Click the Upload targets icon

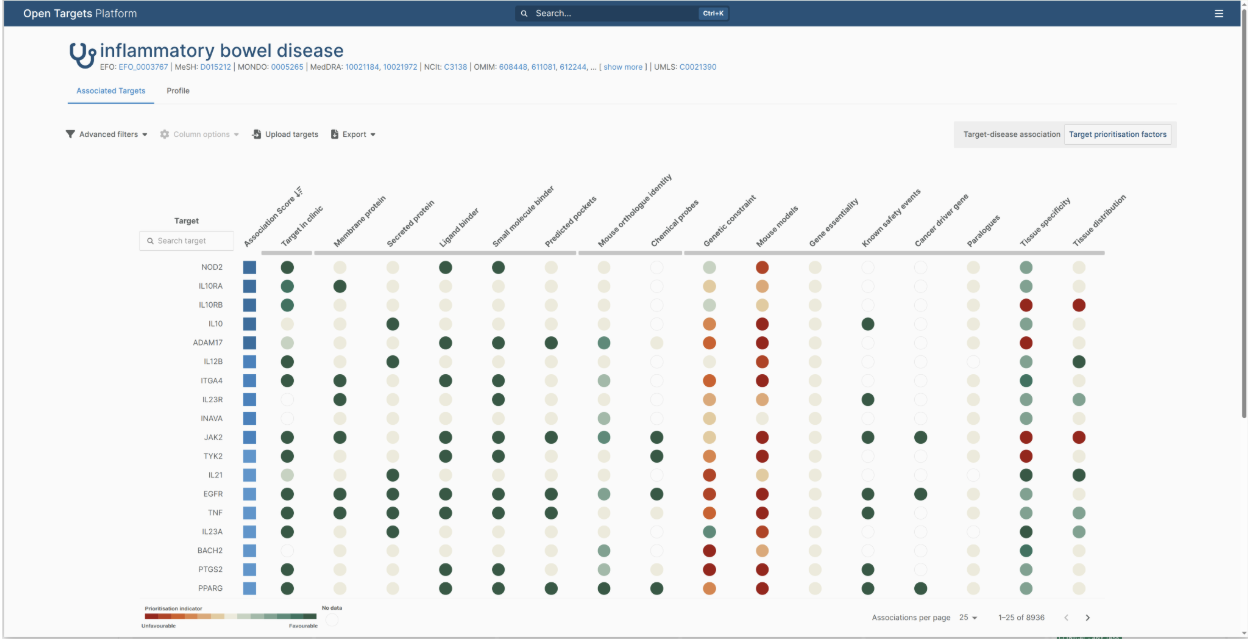(257, 134)
